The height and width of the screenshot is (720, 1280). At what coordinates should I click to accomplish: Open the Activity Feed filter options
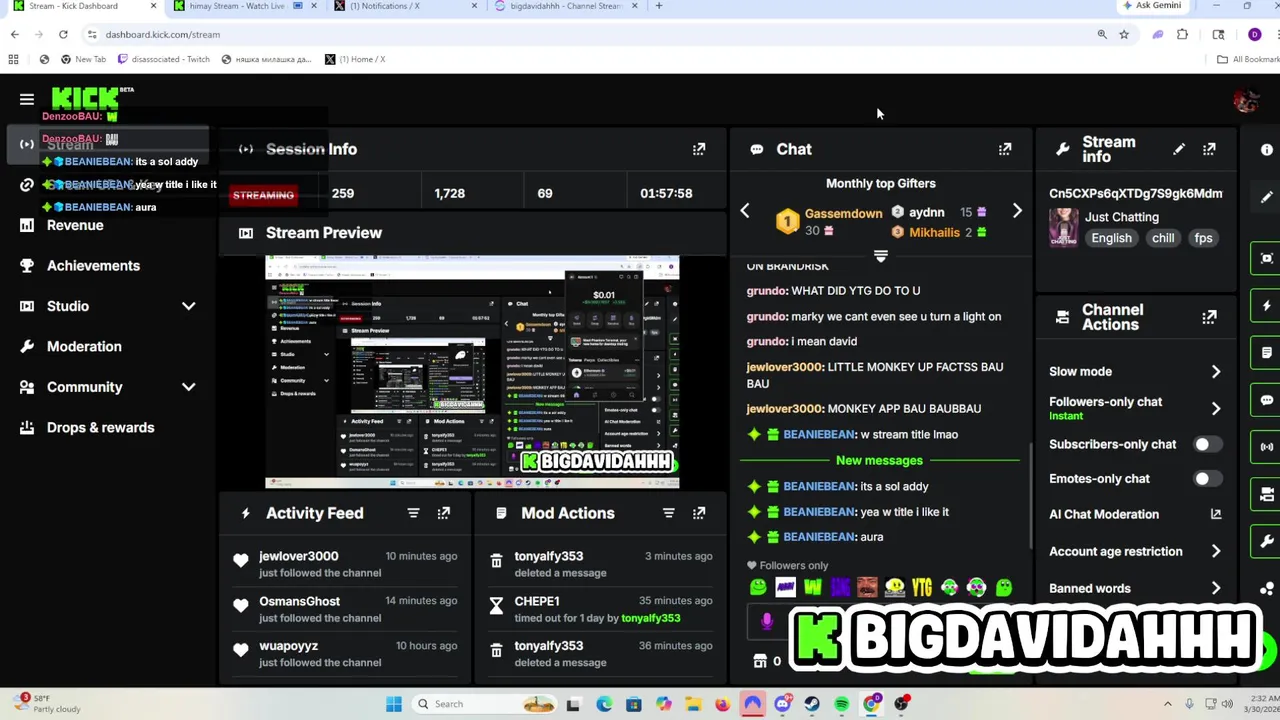click(413, 513)
